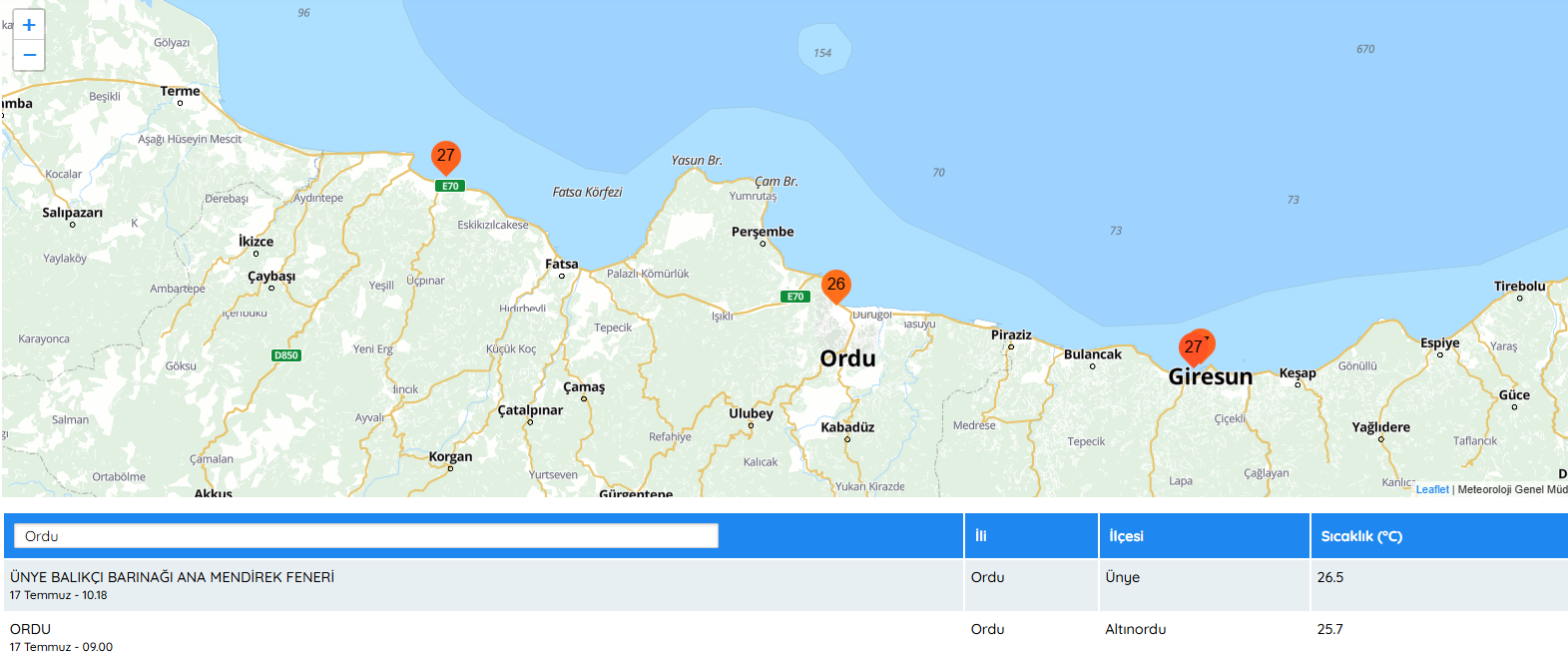Click the Keşap label on map
Viewport: 1568px width, 668px height.
(x=1298, y=373)
